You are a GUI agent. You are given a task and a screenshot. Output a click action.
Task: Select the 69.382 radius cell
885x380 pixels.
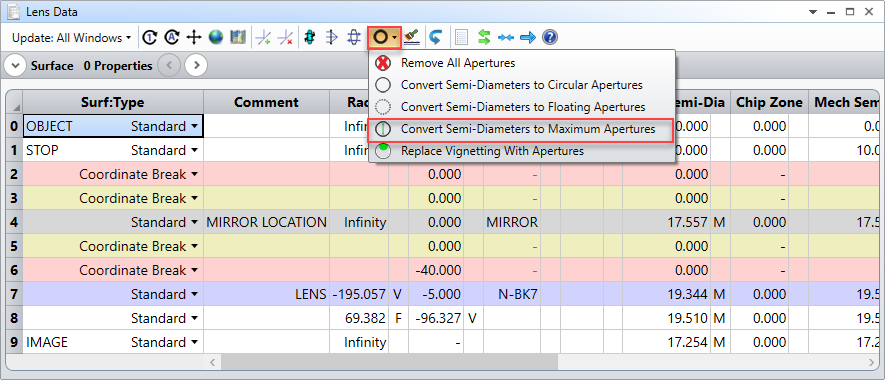360,318
